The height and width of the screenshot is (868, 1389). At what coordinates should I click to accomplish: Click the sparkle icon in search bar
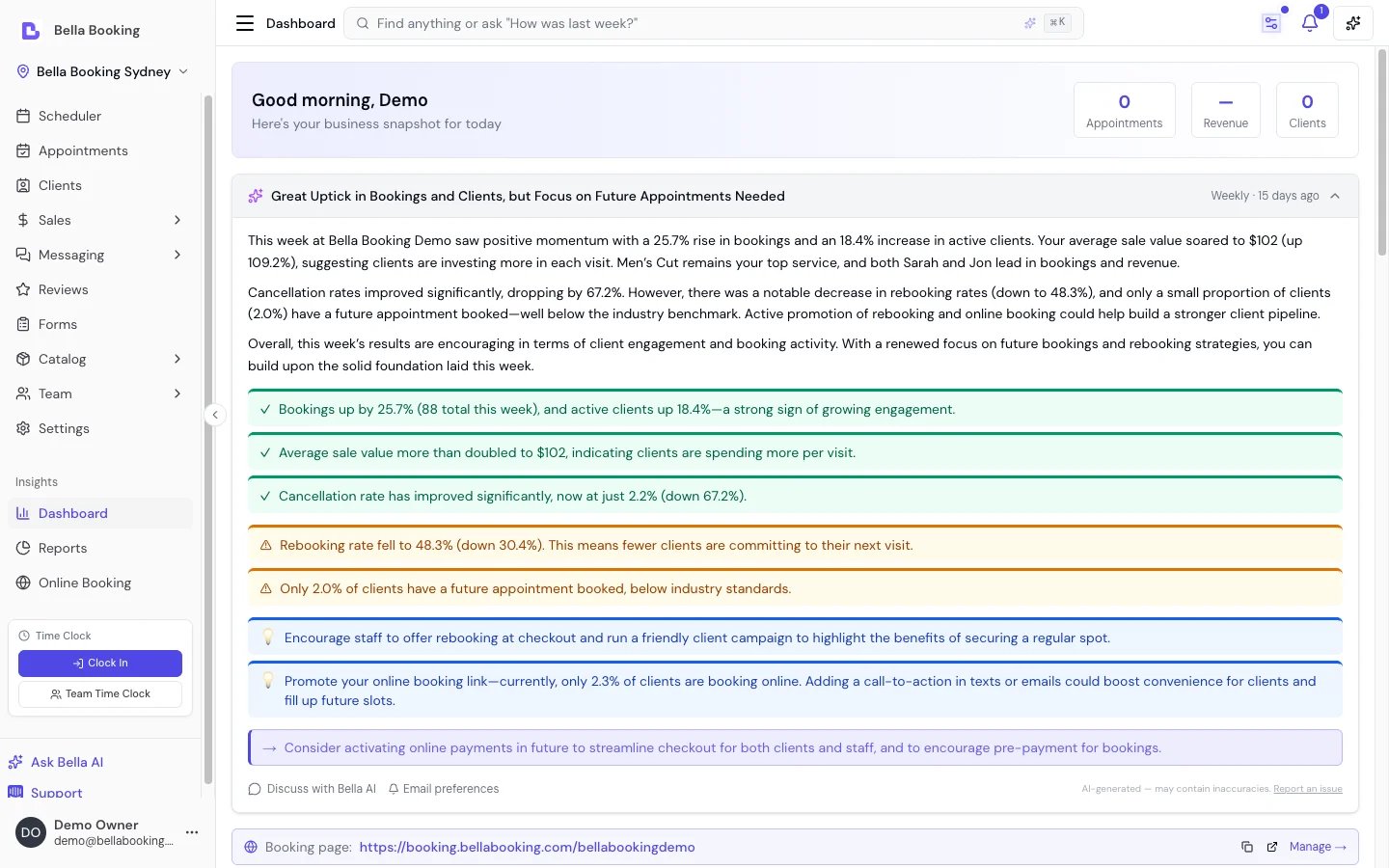pyautogui.click(x=1030, y=23)
